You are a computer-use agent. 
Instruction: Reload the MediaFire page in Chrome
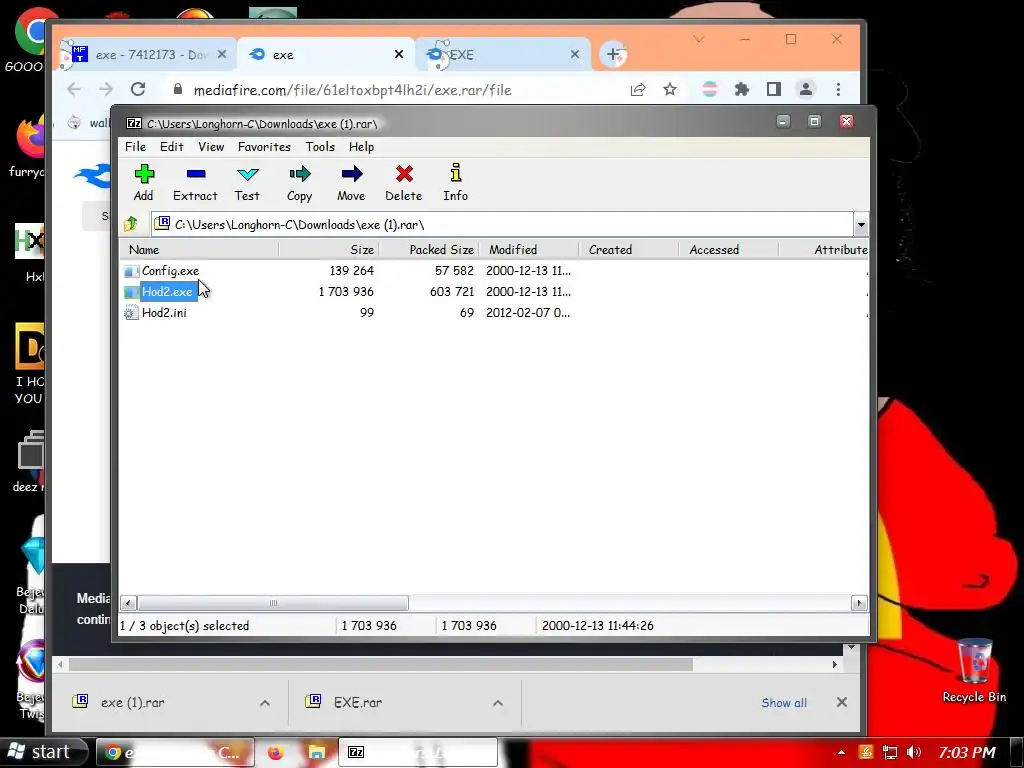point(138,89)
